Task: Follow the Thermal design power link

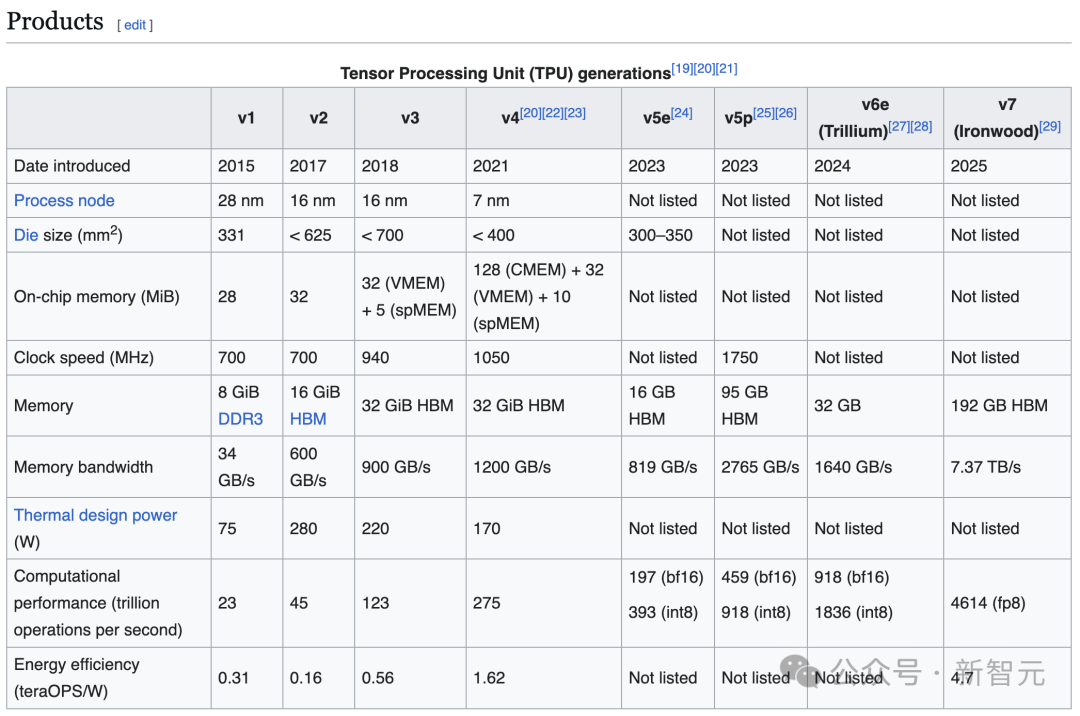Action: point(95,515)
